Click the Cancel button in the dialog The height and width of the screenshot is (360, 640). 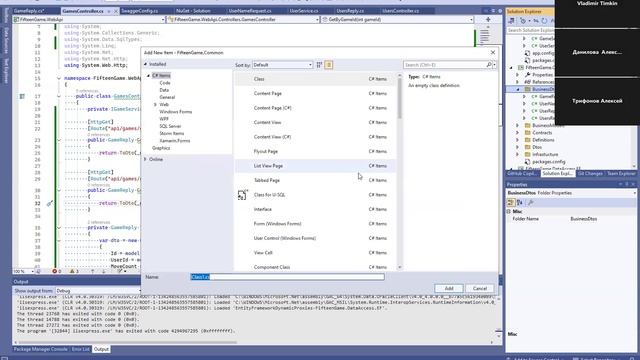click(x=480, y=289)
